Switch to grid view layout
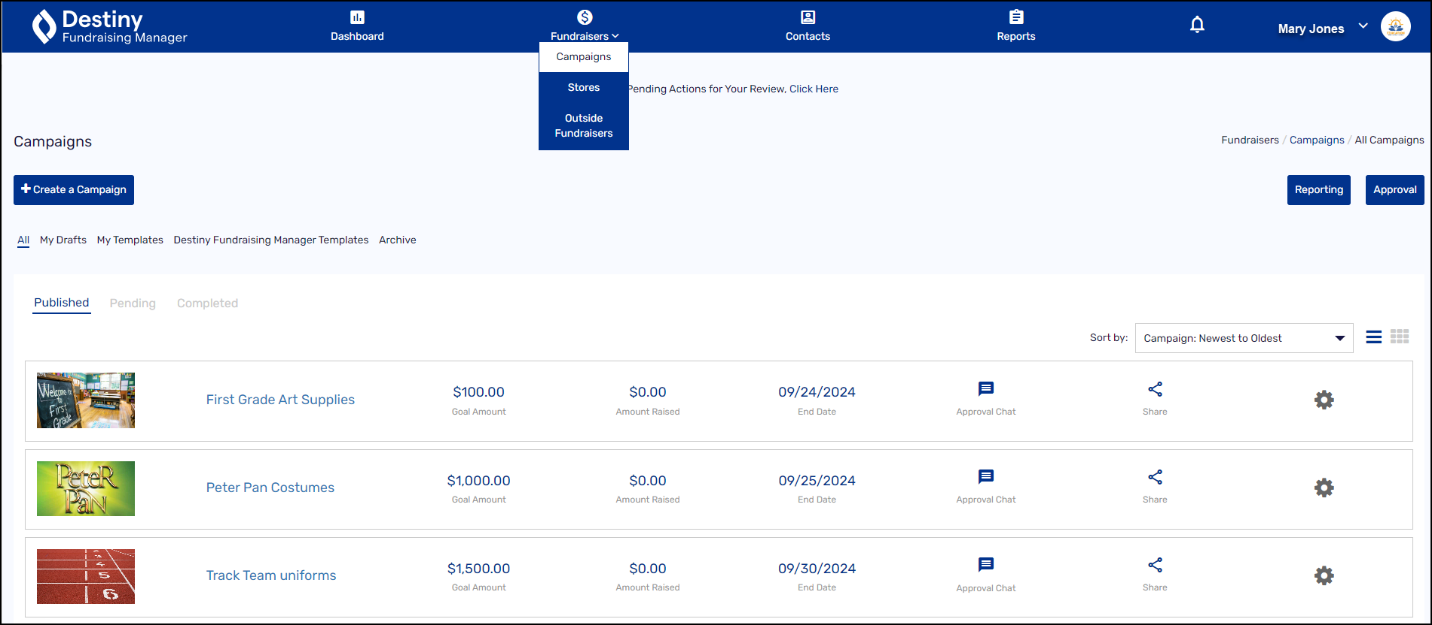This screenshot has height=625, width=1432. click(1400, 337)
